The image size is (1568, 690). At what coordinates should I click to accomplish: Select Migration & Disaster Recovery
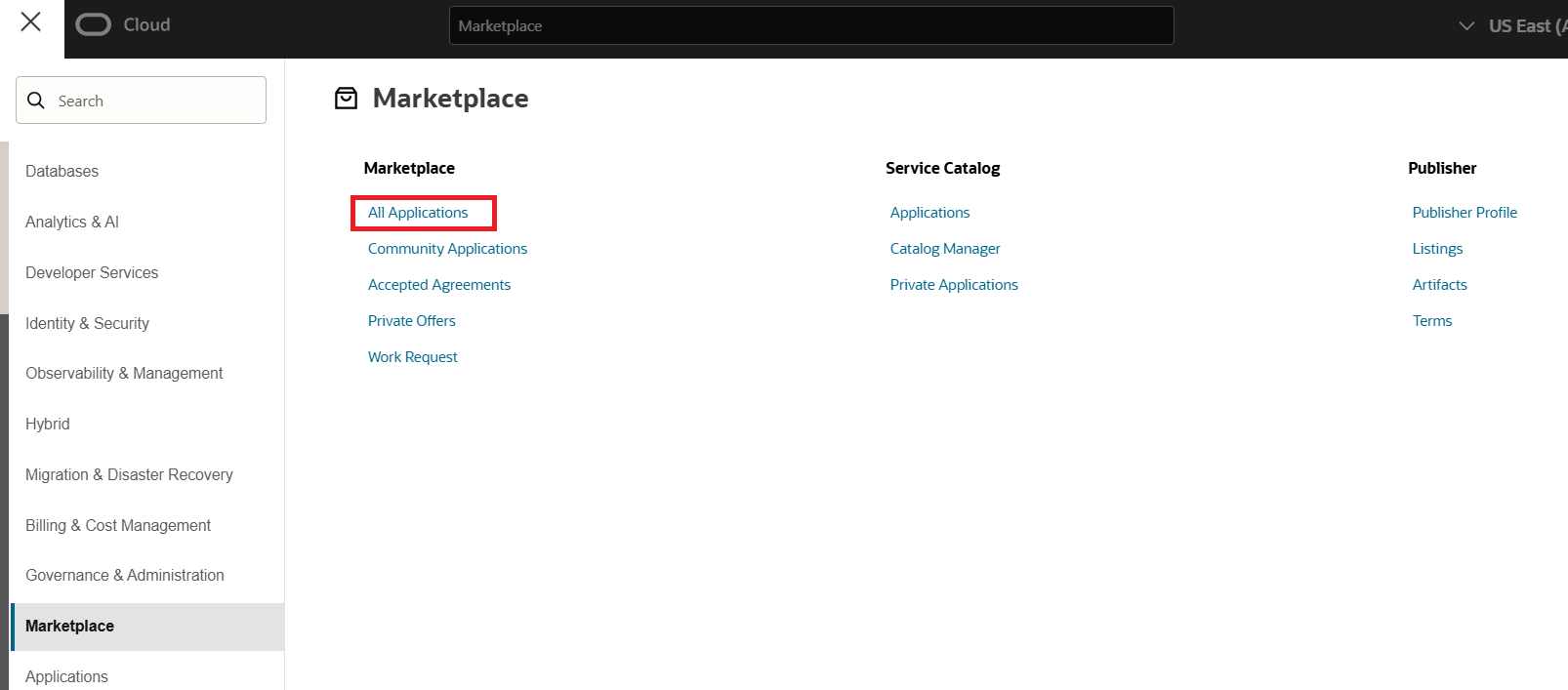point(129,475)
